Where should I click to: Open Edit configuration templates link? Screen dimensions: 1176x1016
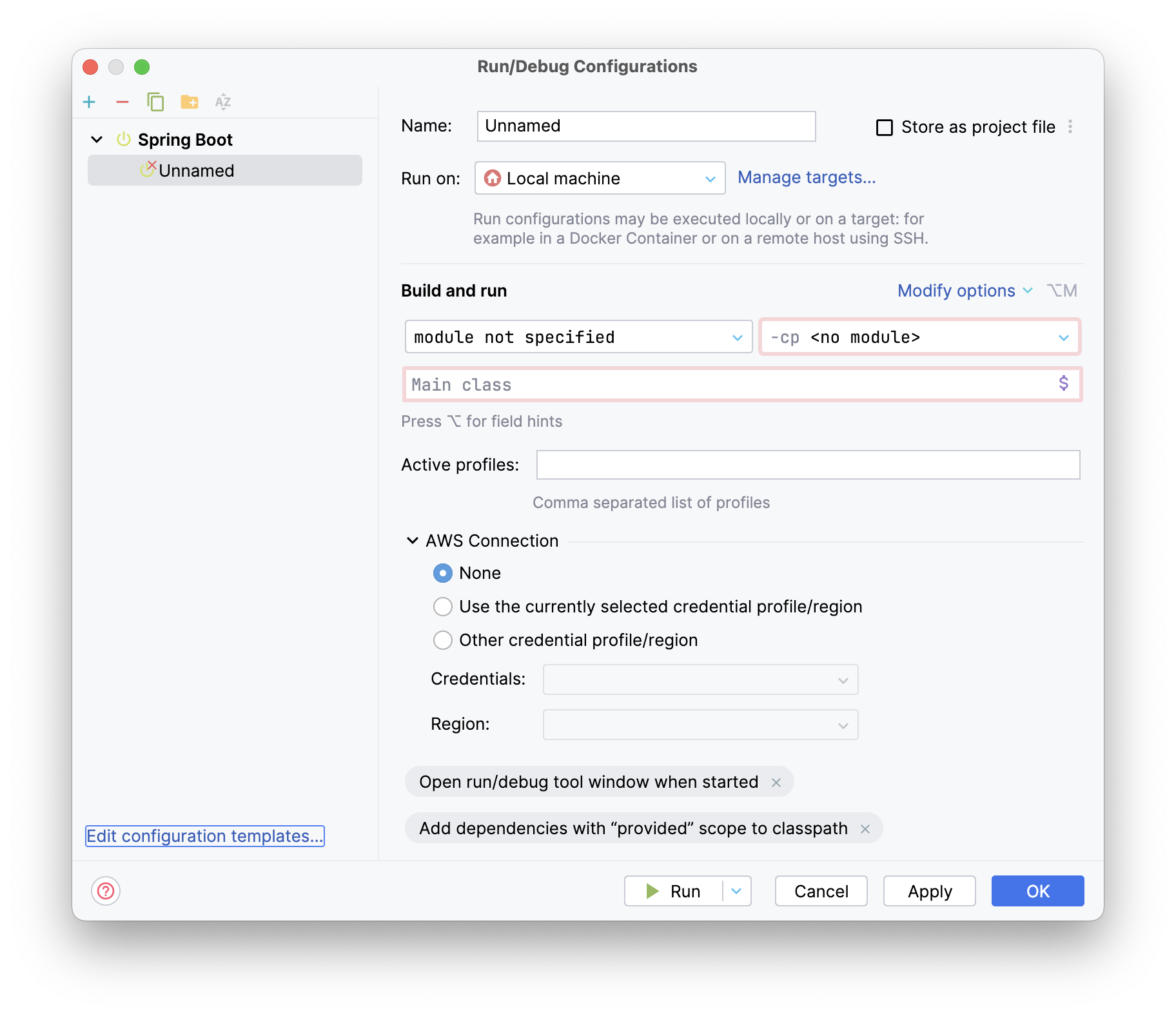tap(205, 835)
